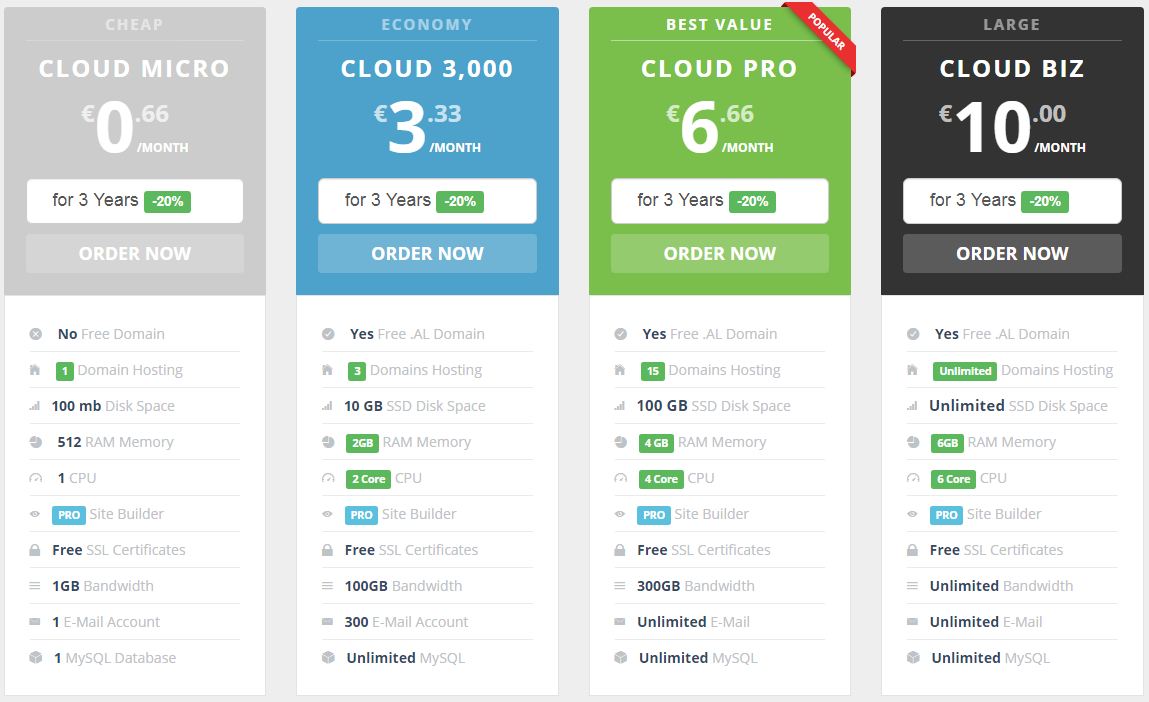Click the CHEAP label above Cloud Micro
Image resolution: width=1149 pixels, height=702 pixels.
tap(134, 25)
